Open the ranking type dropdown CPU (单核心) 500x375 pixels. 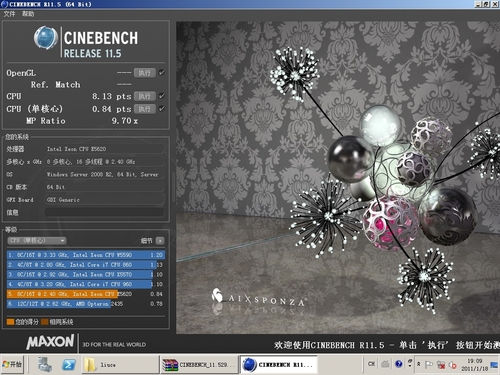[37, 240]
